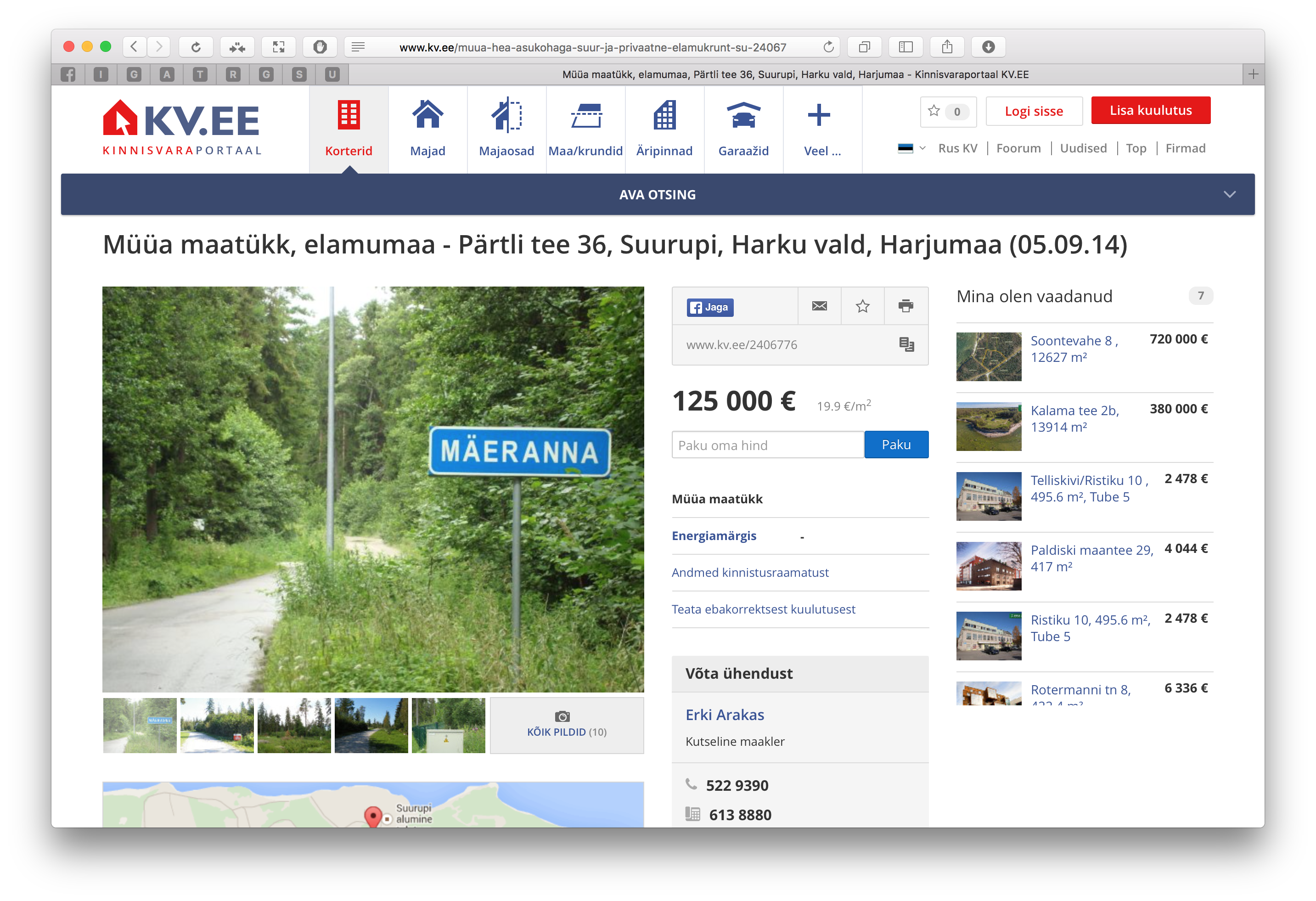Open the Safari downloads icon
This screenshot has width=1316, height=901.
988,47
